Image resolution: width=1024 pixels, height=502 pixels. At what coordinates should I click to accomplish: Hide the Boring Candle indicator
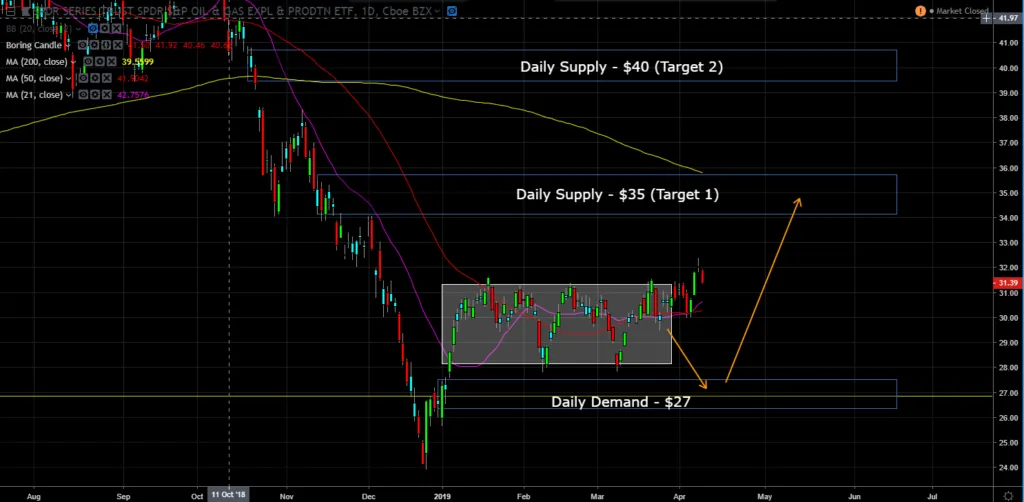(82, 45)
